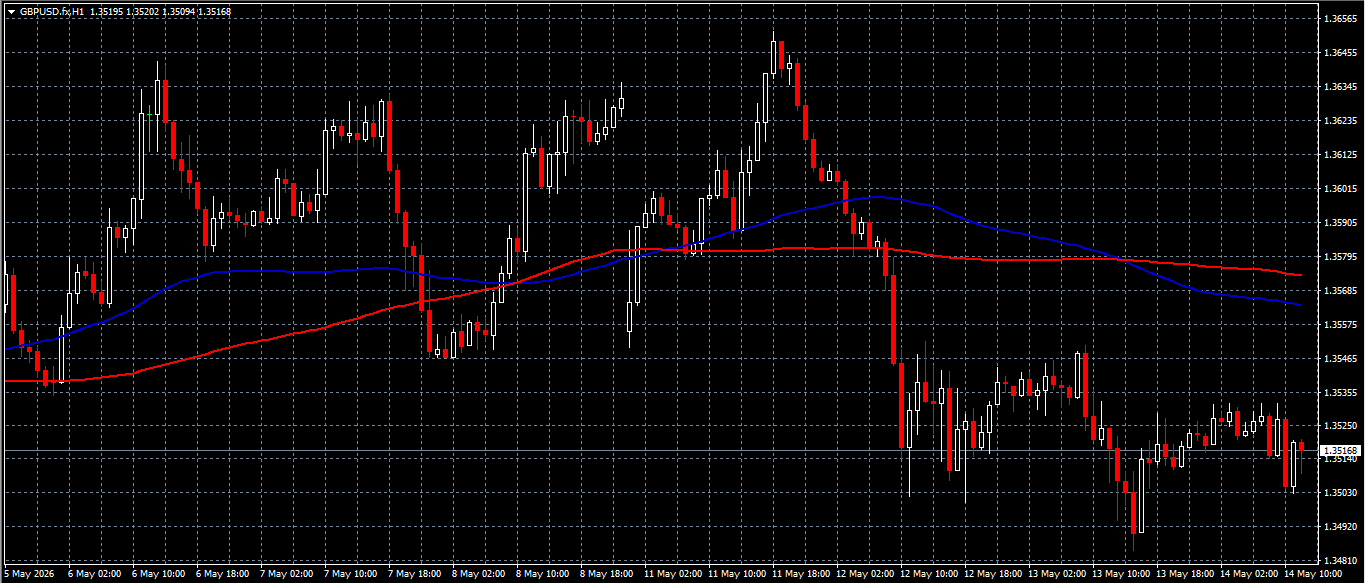Click the GBPUSD.fx,H1 symbol label

[51, 11]
